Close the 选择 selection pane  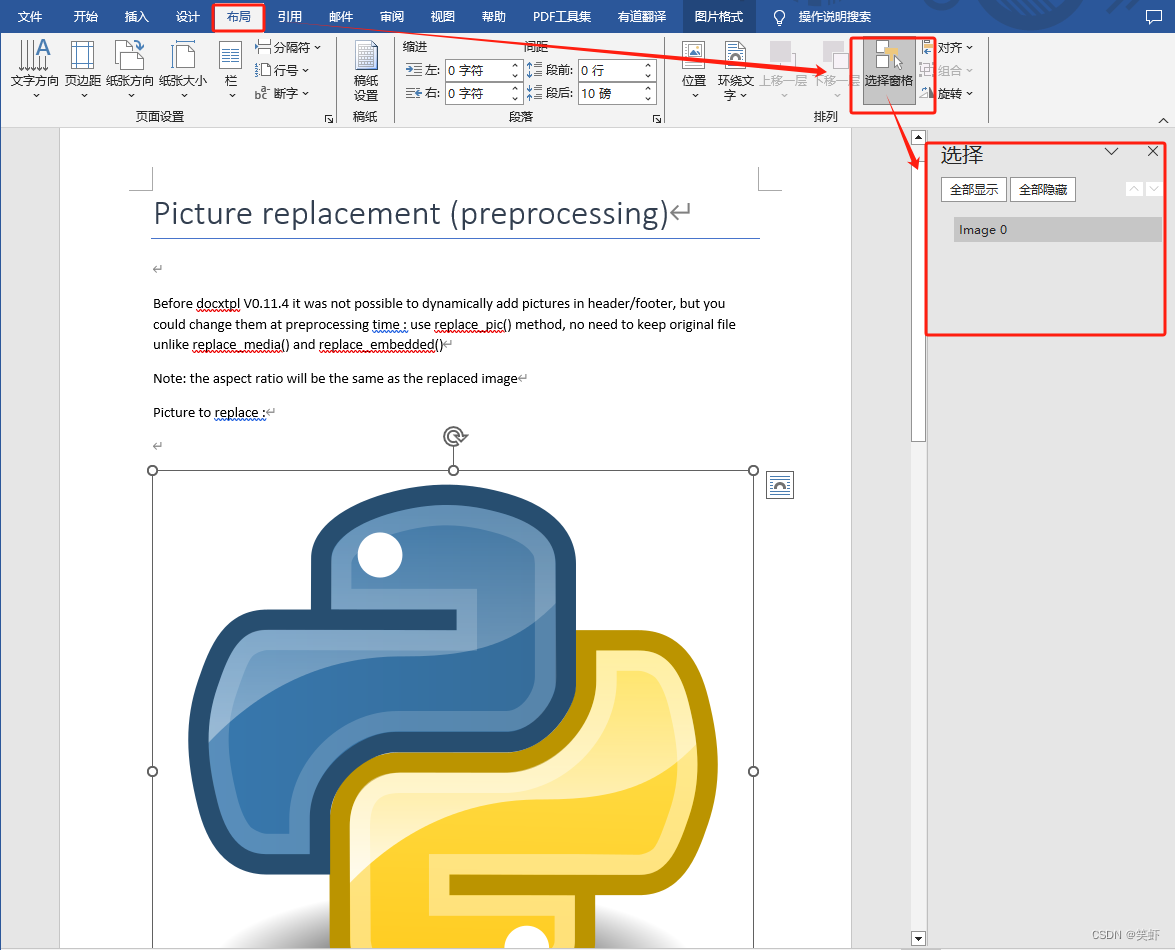coord(1153,151)
